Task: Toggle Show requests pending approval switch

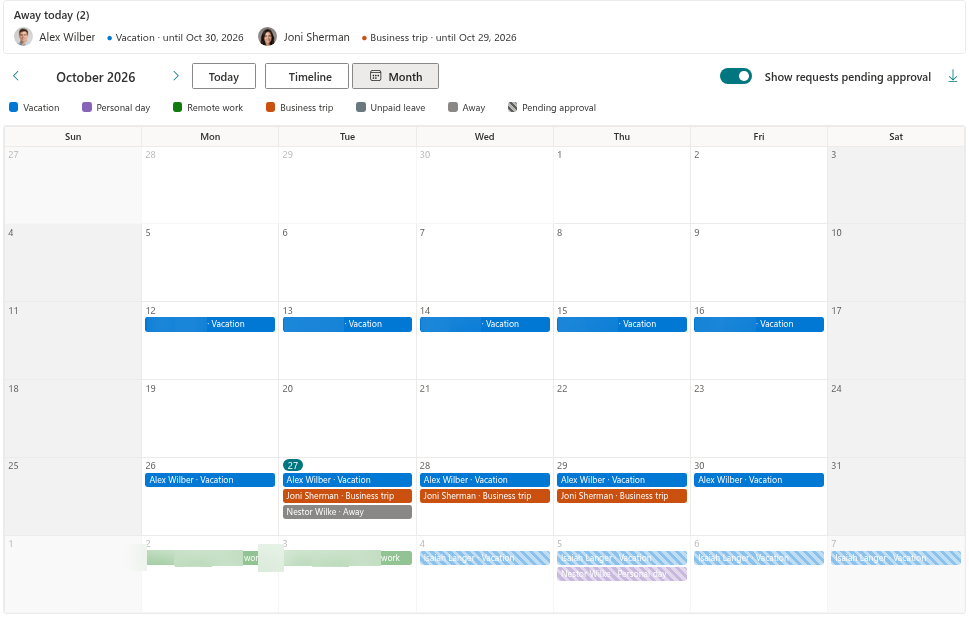Action: coord(735,76)
